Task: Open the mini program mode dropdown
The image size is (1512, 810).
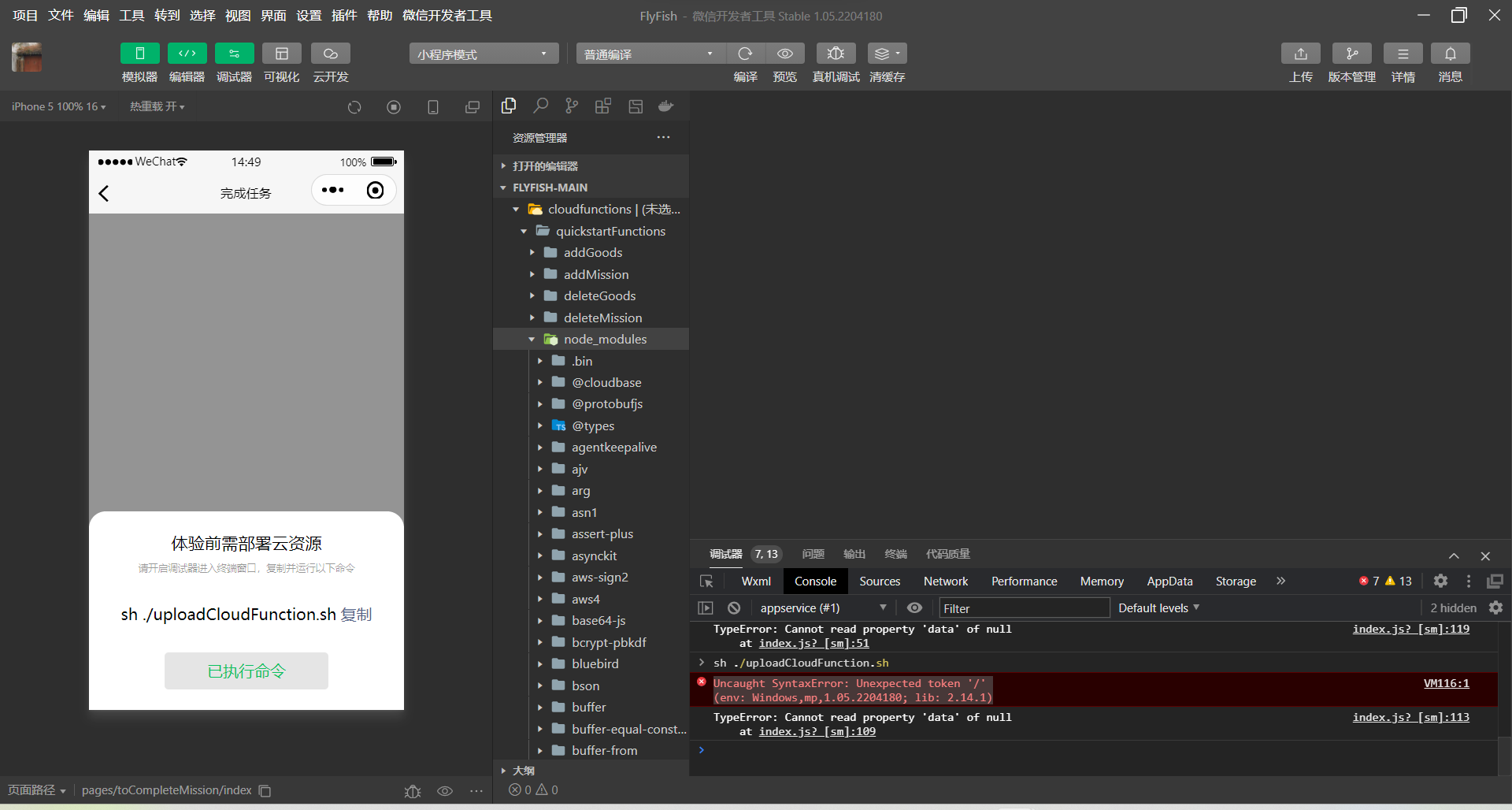Action: 484,54
